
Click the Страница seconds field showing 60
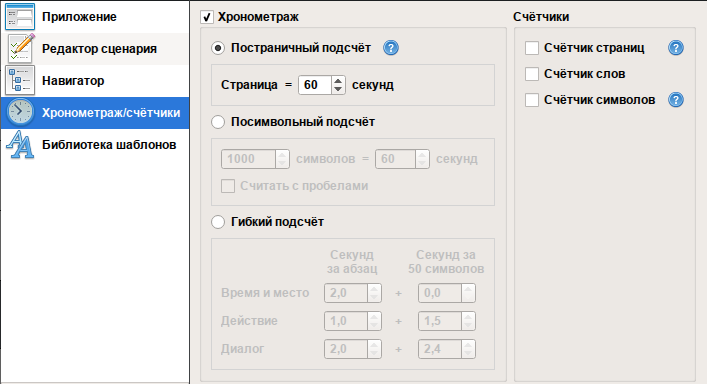[x=315, y=85]
